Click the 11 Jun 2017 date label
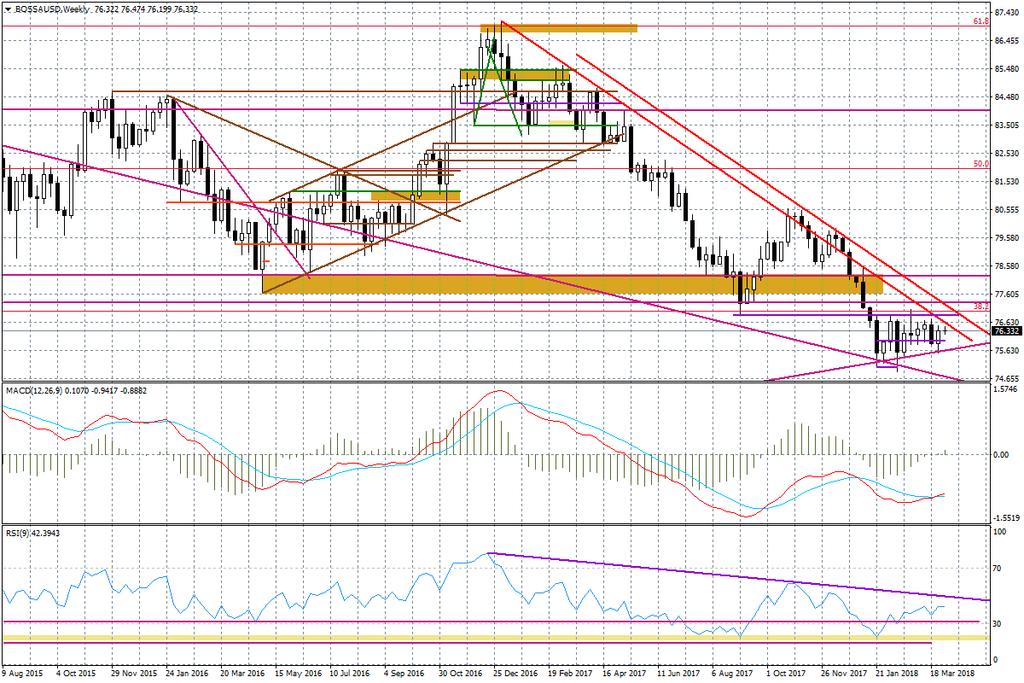Image resolution: width=1024 pixels, height=683 pixels. [x=679, y=673]
